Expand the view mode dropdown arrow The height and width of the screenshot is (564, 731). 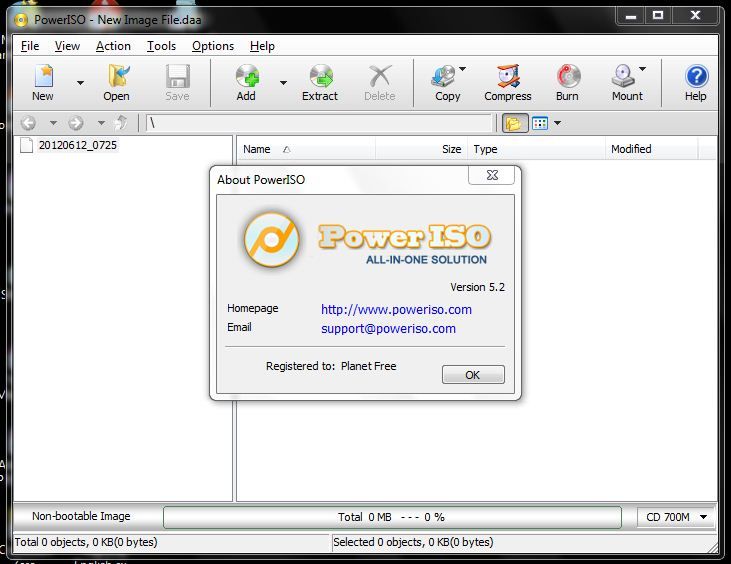click(x=558, y=124)
